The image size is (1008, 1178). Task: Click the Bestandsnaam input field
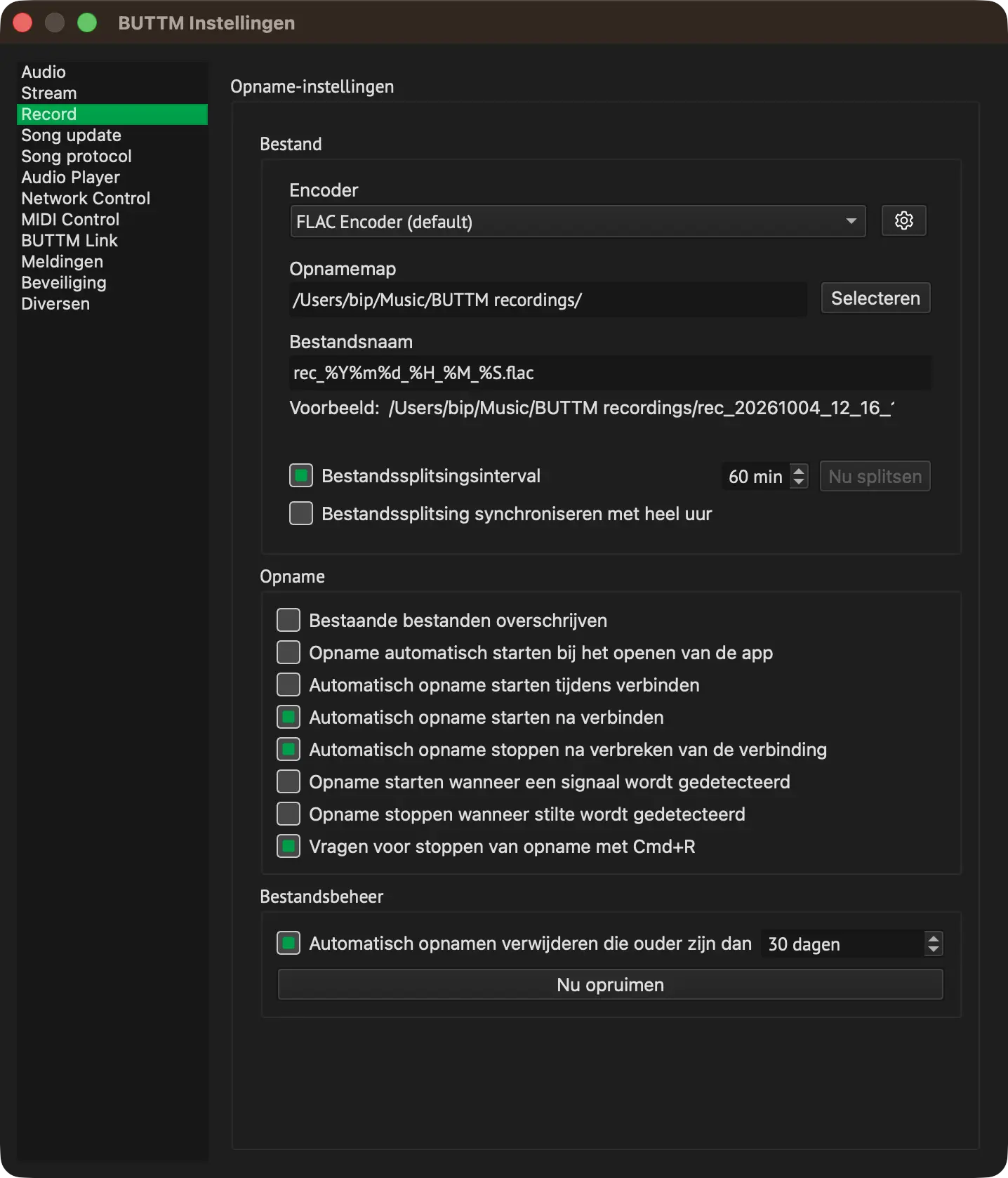point(611,373)
